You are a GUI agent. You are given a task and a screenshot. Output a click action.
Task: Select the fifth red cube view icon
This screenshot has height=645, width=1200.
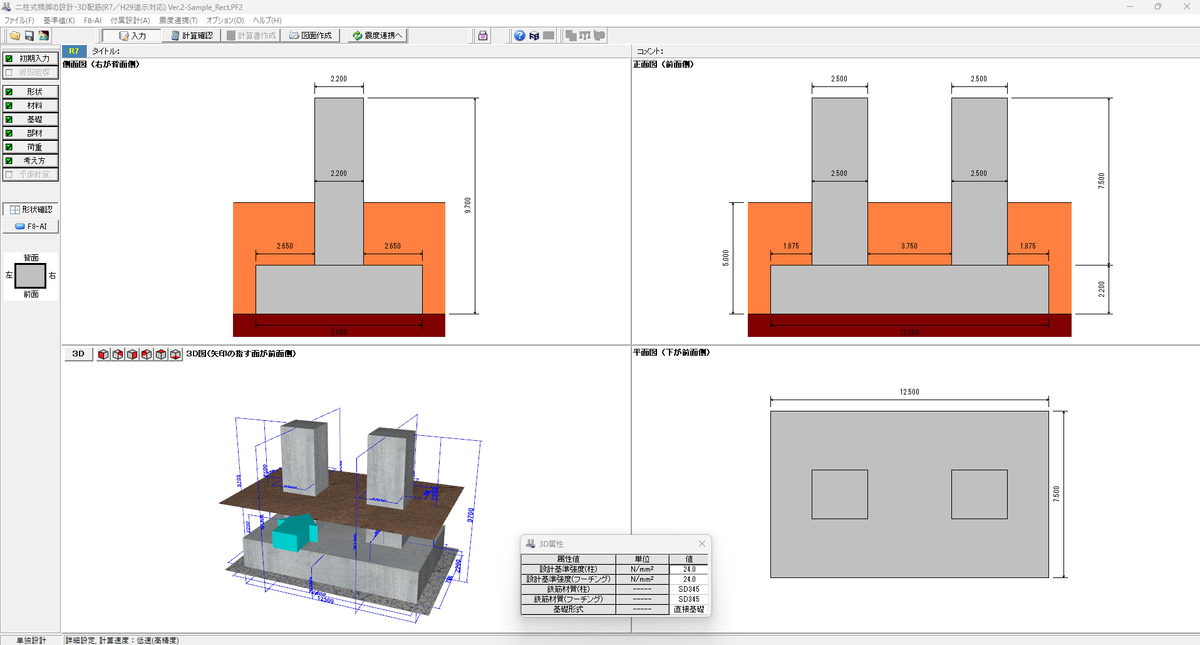(x=161, y=354)
